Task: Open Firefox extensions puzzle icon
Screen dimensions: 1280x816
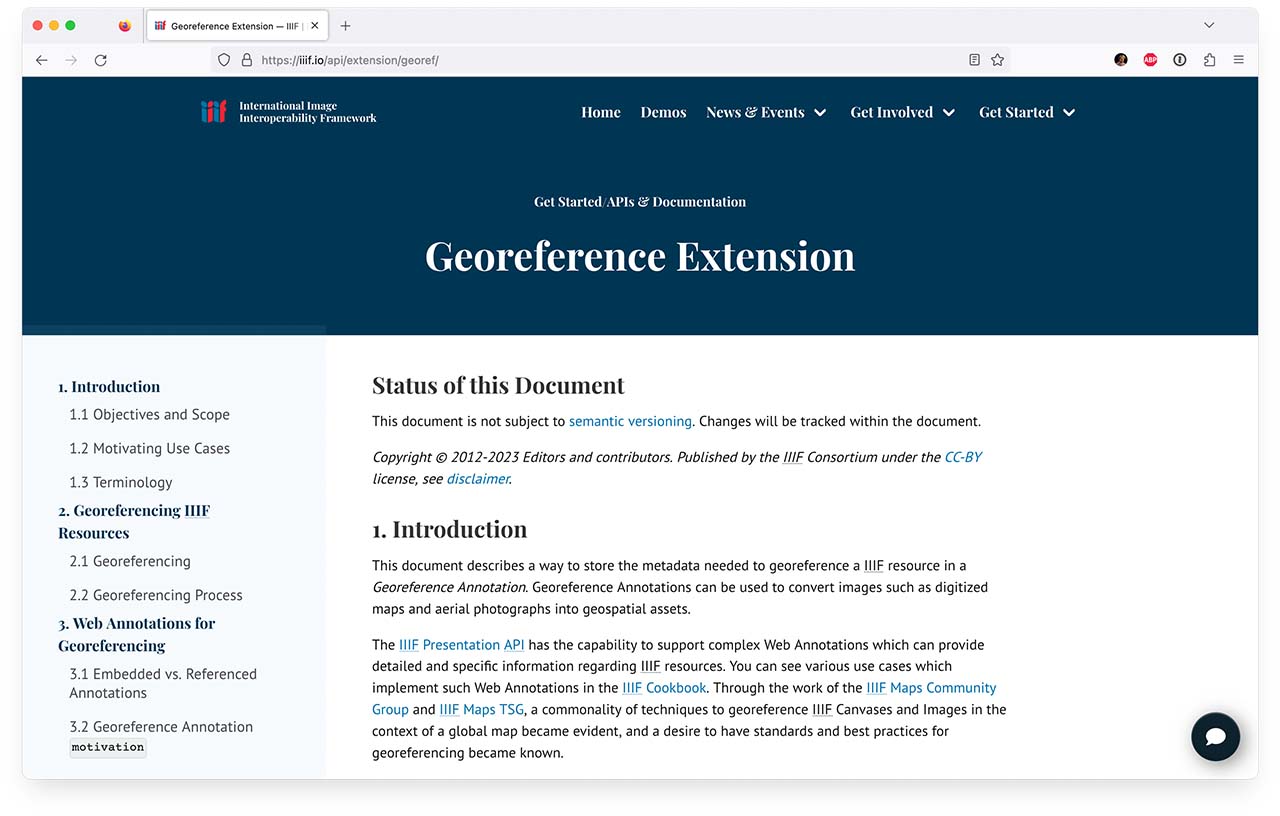Action: tap(1209, 60)
